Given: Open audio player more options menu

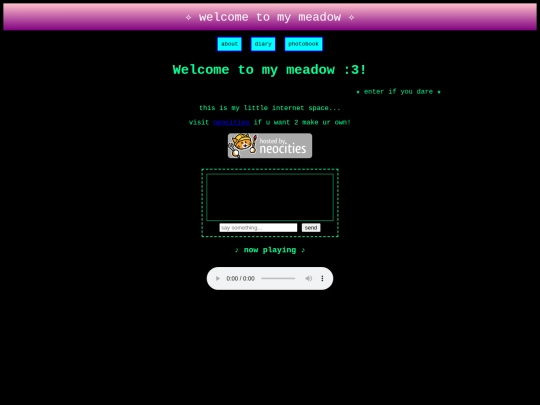Looking at the screenshot, I should 322,278.
